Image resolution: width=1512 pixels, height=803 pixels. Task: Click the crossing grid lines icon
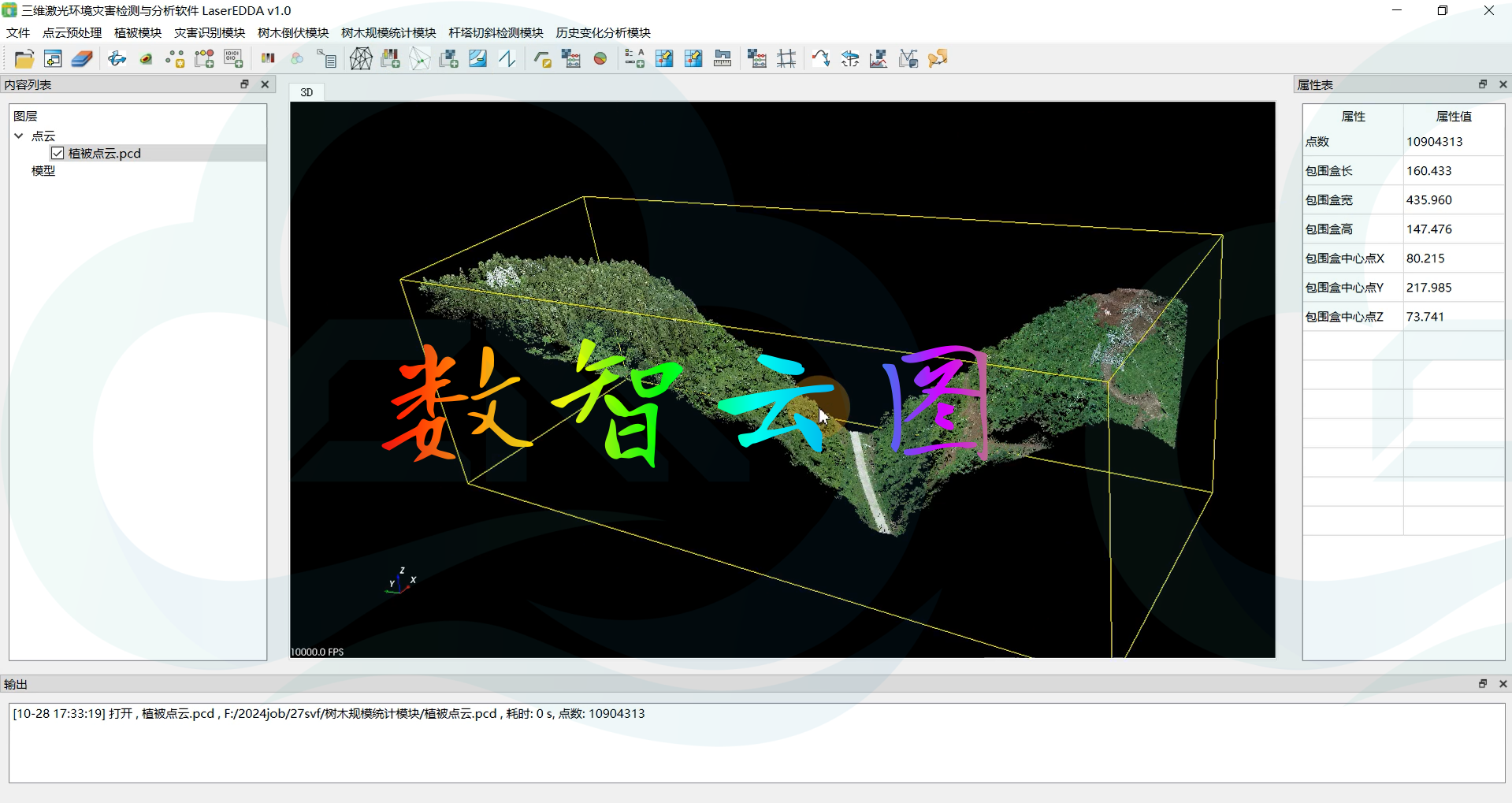pos(786,59)
